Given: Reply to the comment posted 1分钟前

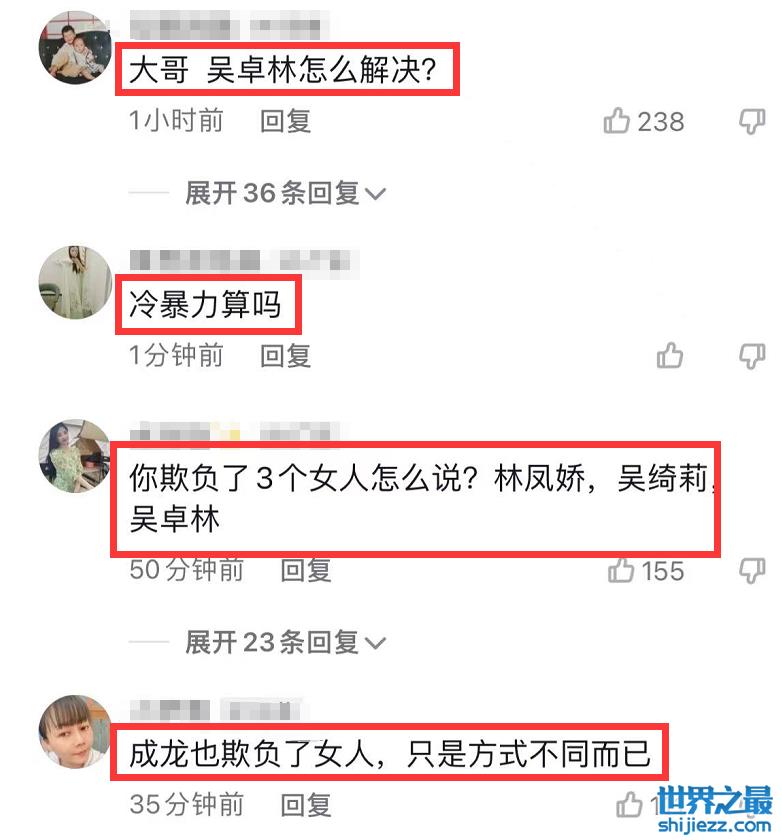Looking at the screenshot, I should [285, 356].
